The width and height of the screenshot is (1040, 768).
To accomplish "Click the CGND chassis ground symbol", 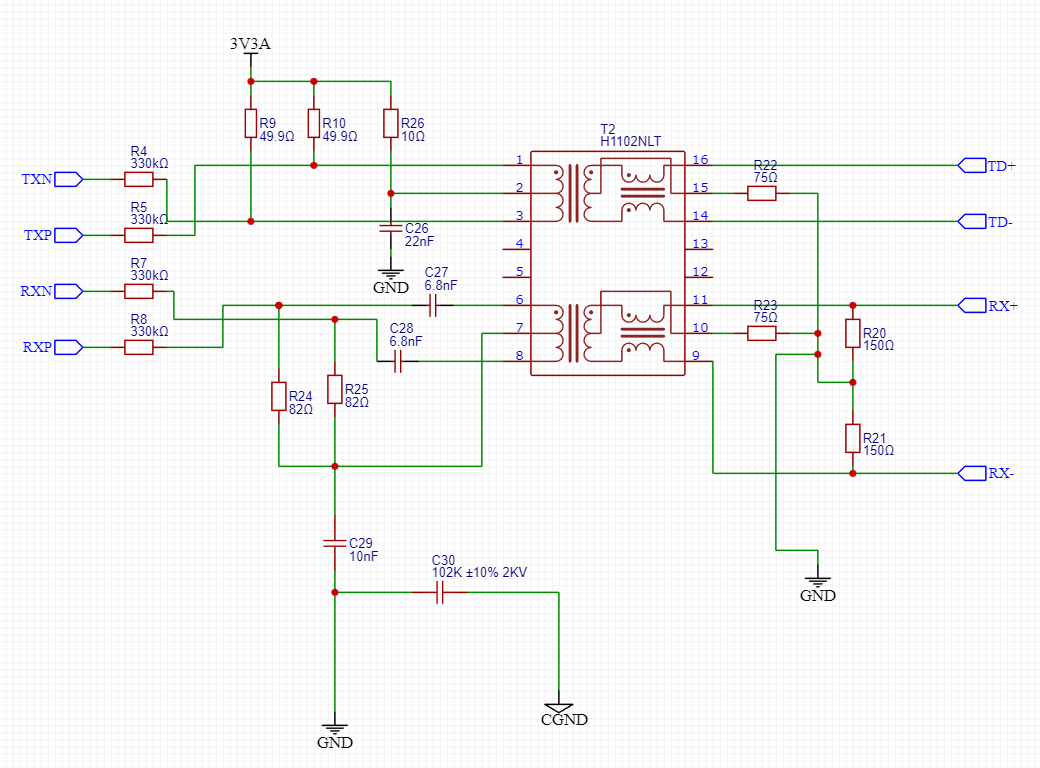I will (559, 708).
